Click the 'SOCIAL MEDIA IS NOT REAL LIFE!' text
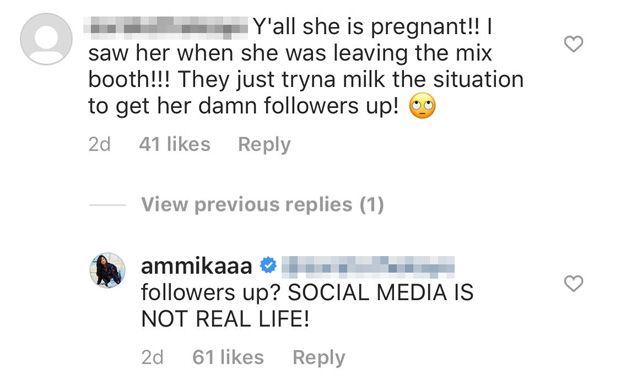 click(308, 306)
